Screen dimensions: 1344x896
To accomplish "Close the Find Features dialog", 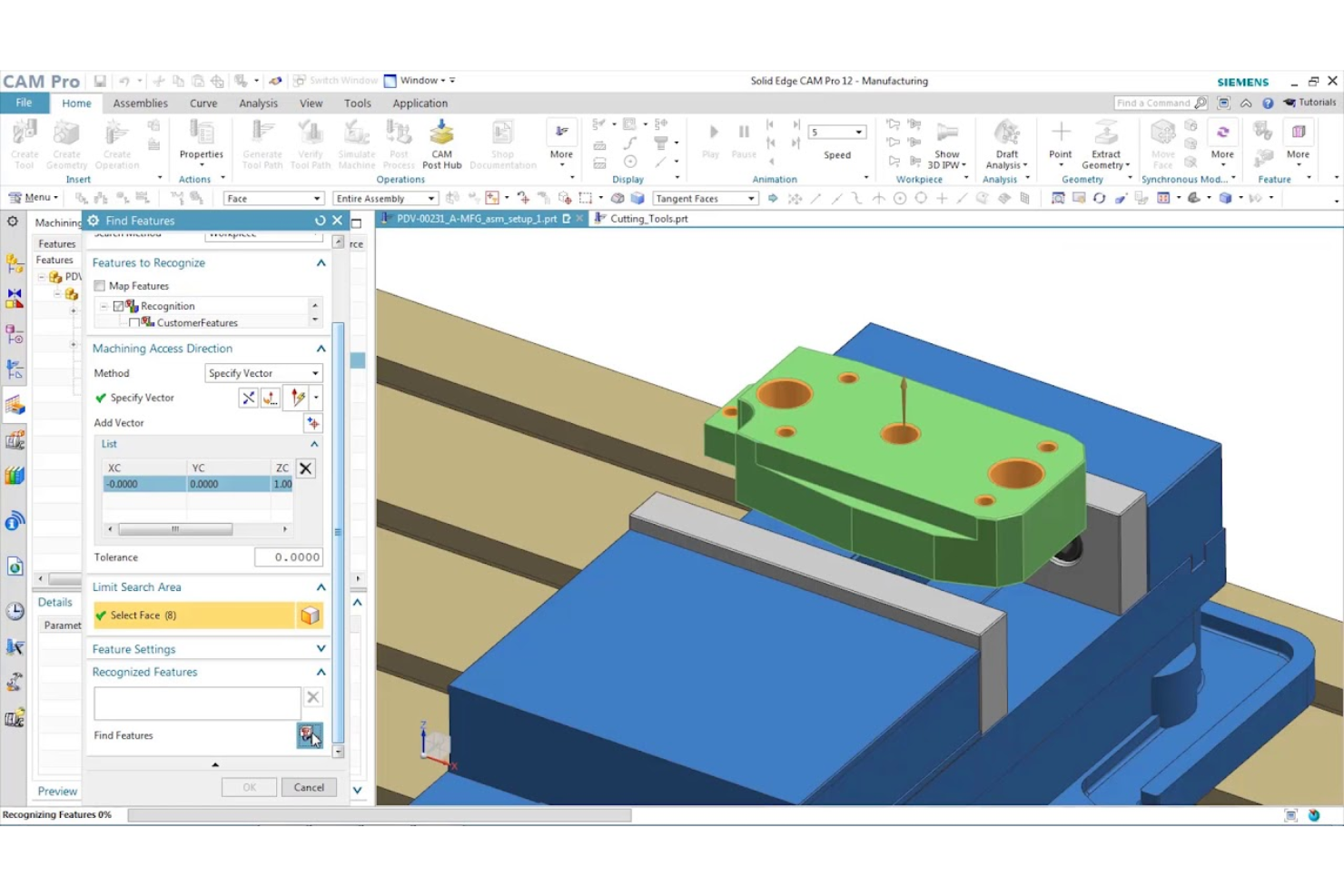I will click(338, 221).
